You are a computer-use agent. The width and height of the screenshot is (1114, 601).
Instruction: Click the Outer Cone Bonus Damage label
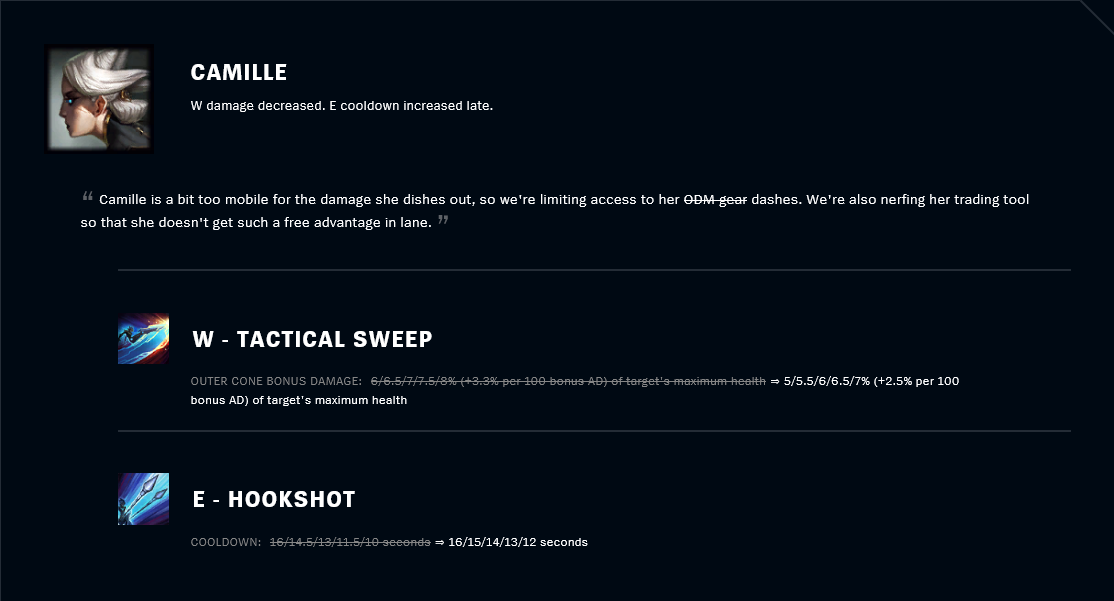pyautogui.click(x=276, y=381)
